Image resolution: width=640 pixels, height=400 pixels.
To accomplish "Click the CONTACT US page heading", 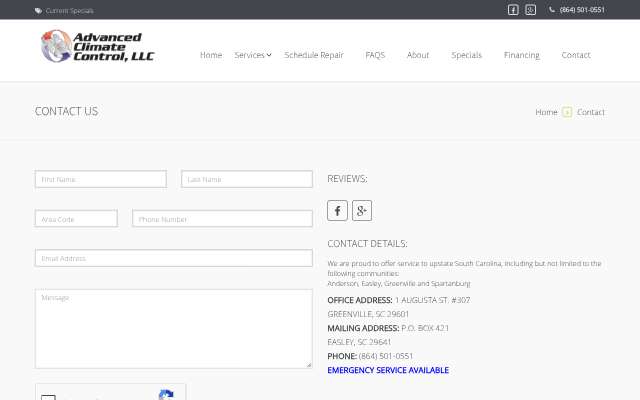I will [x=67, y=111].
